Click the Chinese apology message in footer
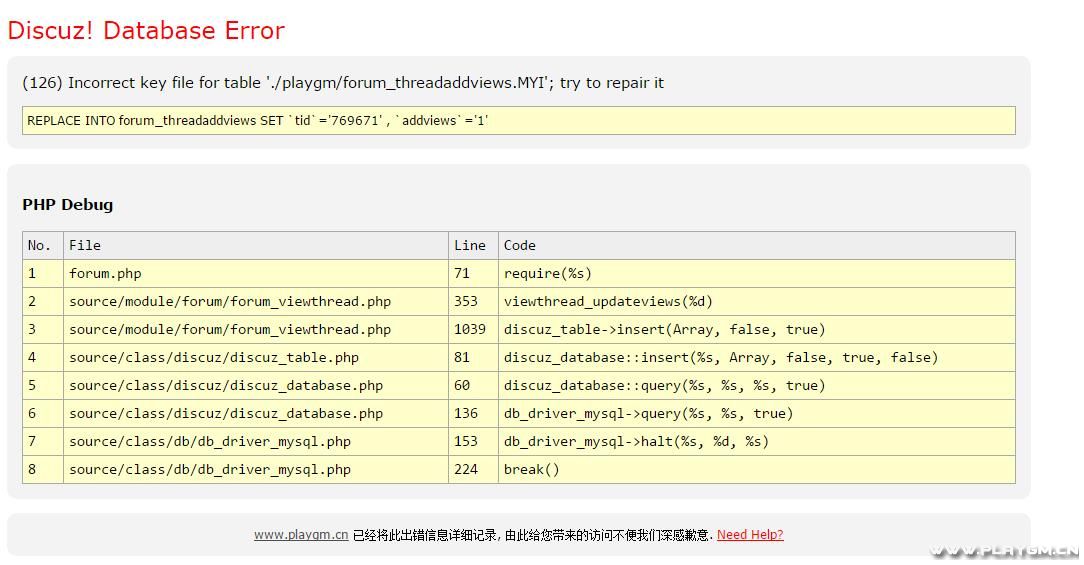The image size is (1084, 565). point(532,535)
